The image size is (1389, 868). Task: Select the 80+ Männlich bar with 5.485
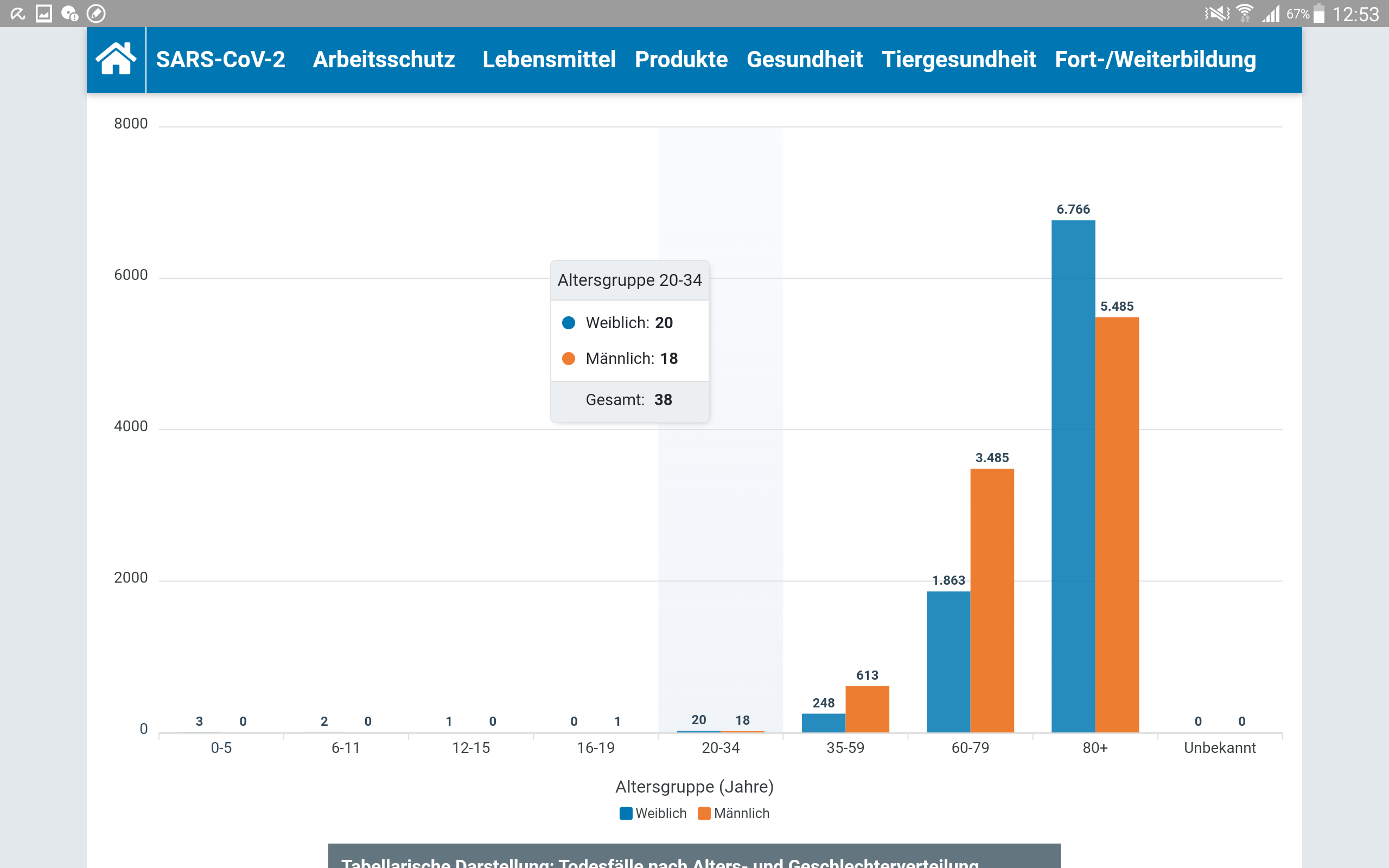(x=1117, y=525)
